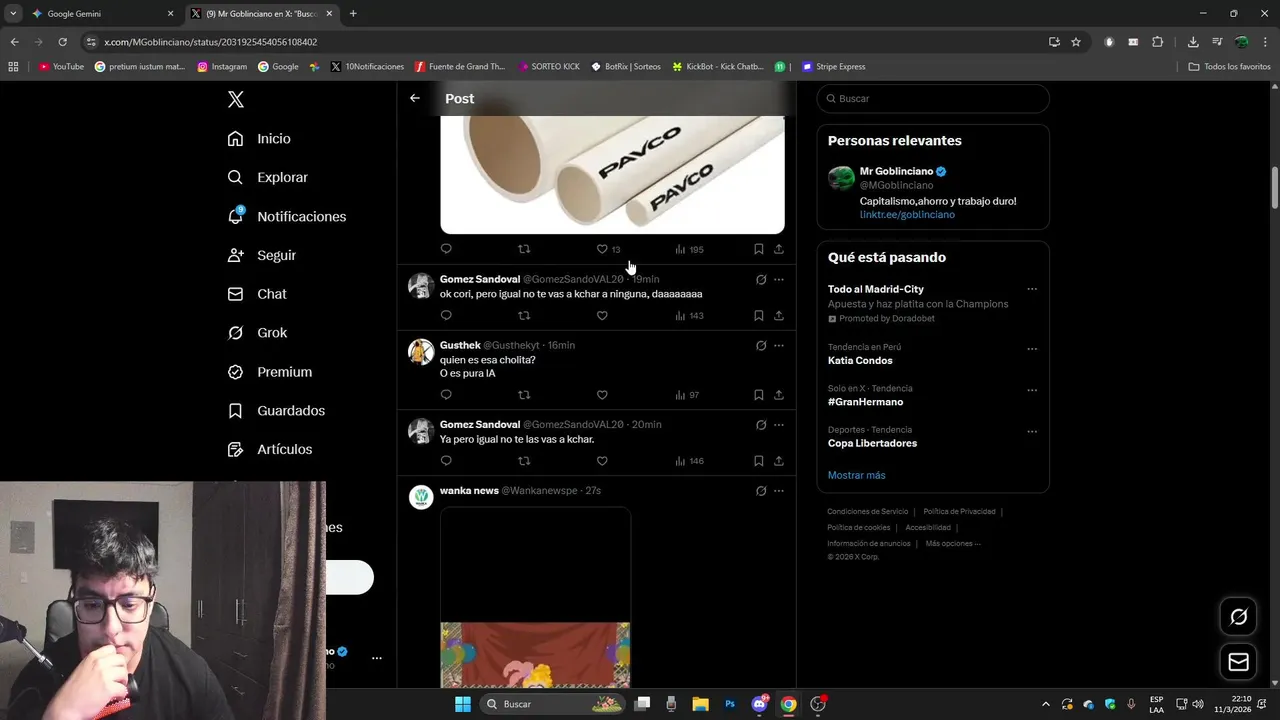Bookmark Gusthek's comment
This screenshot has height=720, width=1280.
point(759,395)
